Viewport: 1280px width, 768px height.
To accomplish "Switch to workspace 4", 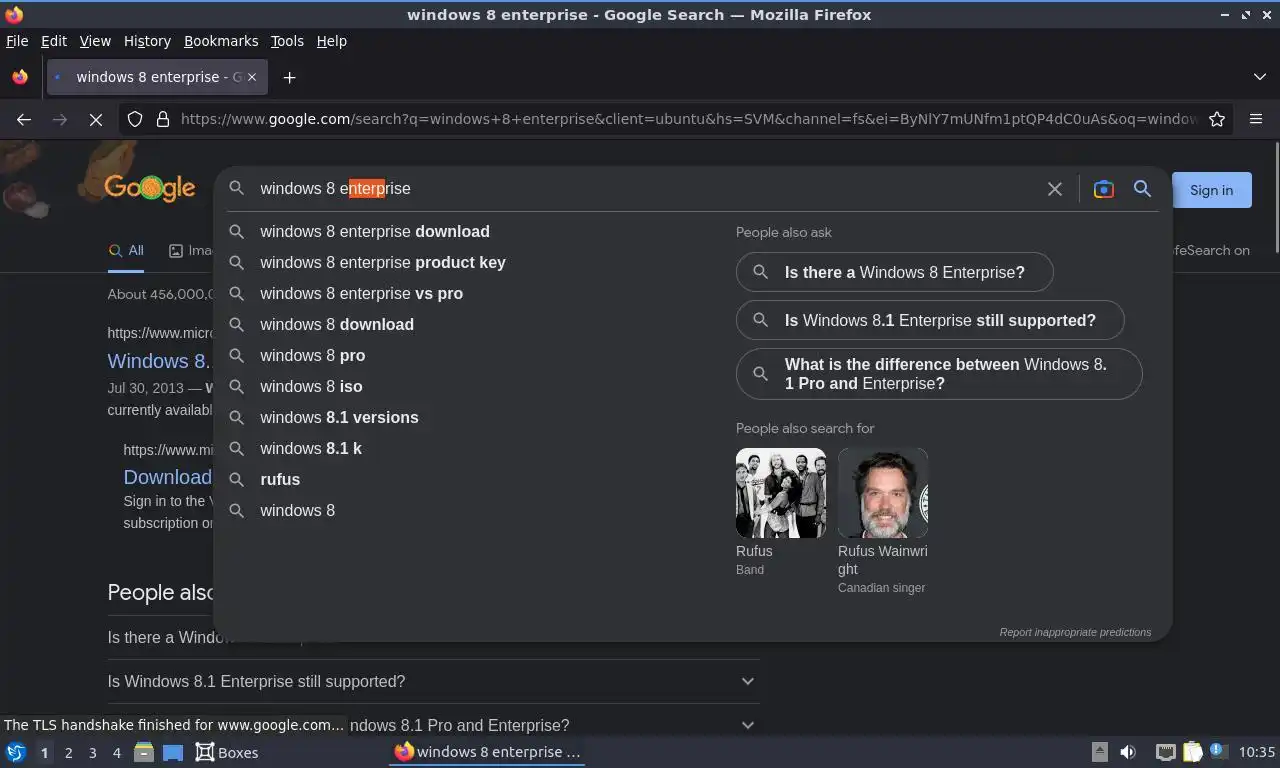I will [x=117, y=753].
